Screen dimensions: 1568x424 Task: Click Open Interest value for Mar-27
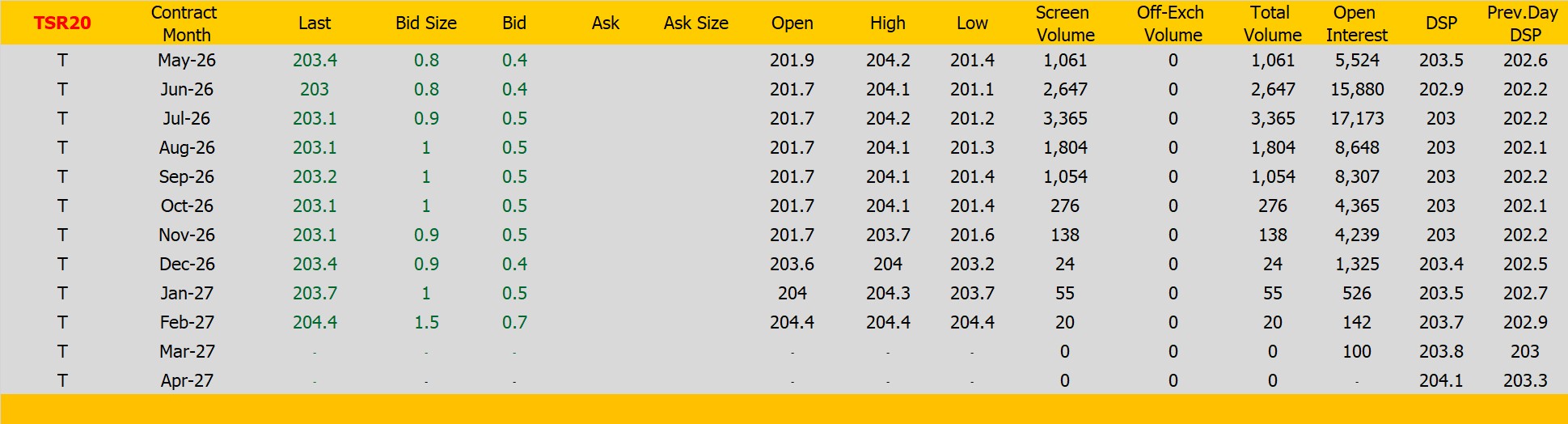tap(1357, 352)
